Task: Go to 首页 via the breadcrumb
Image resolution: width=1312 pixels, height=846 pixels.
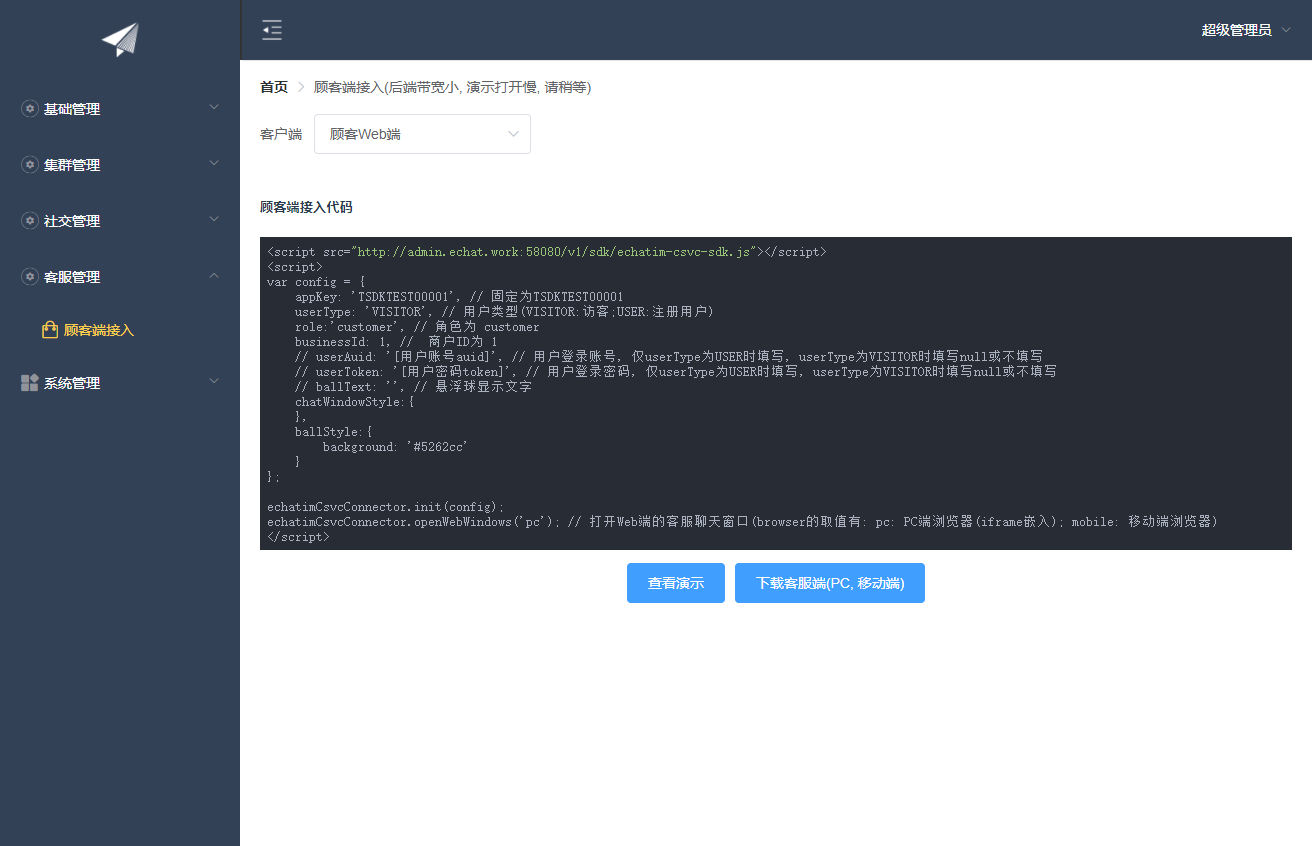Action: (x=274, y=87)
